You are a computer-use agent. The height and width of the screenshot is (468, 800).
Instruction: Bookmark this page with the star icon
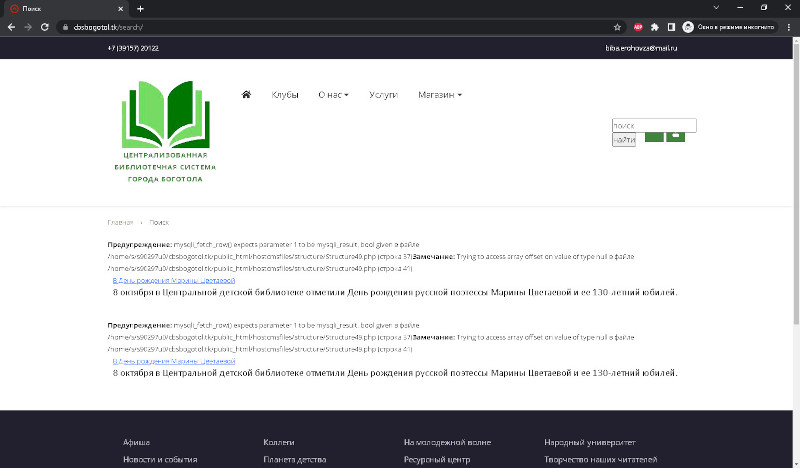617,27
